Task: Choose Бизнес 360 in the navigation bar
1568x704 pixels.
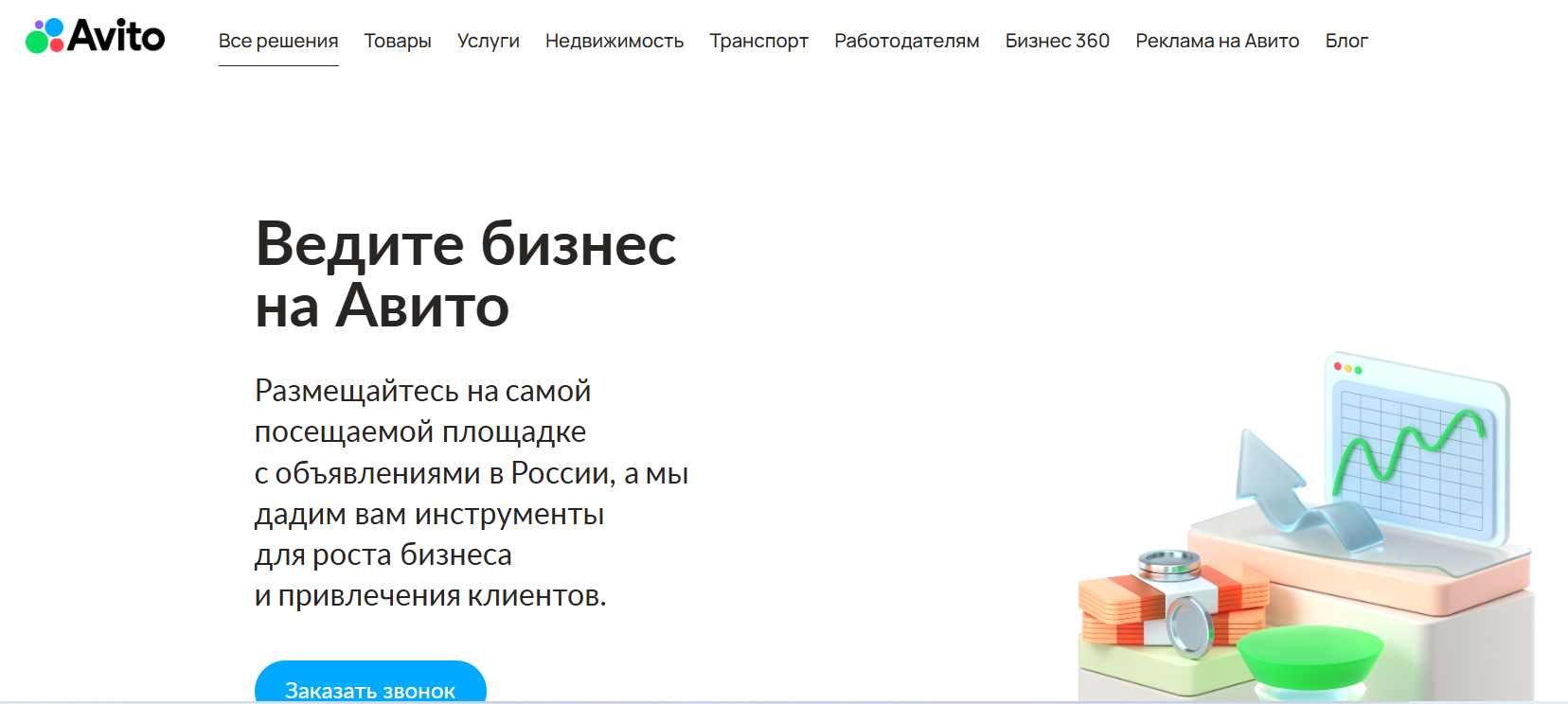Action: click(x=1058, y=41)
